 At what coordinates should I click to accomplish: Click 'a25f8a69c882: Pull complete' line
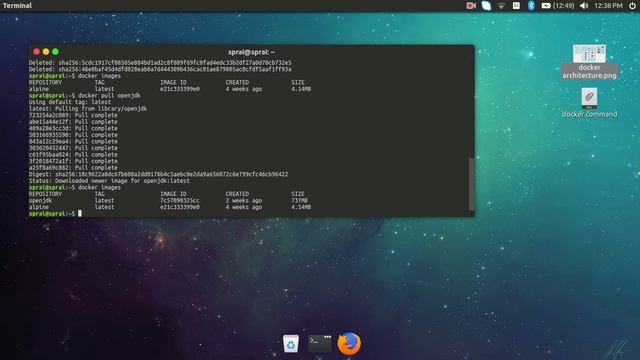point(73,168)
